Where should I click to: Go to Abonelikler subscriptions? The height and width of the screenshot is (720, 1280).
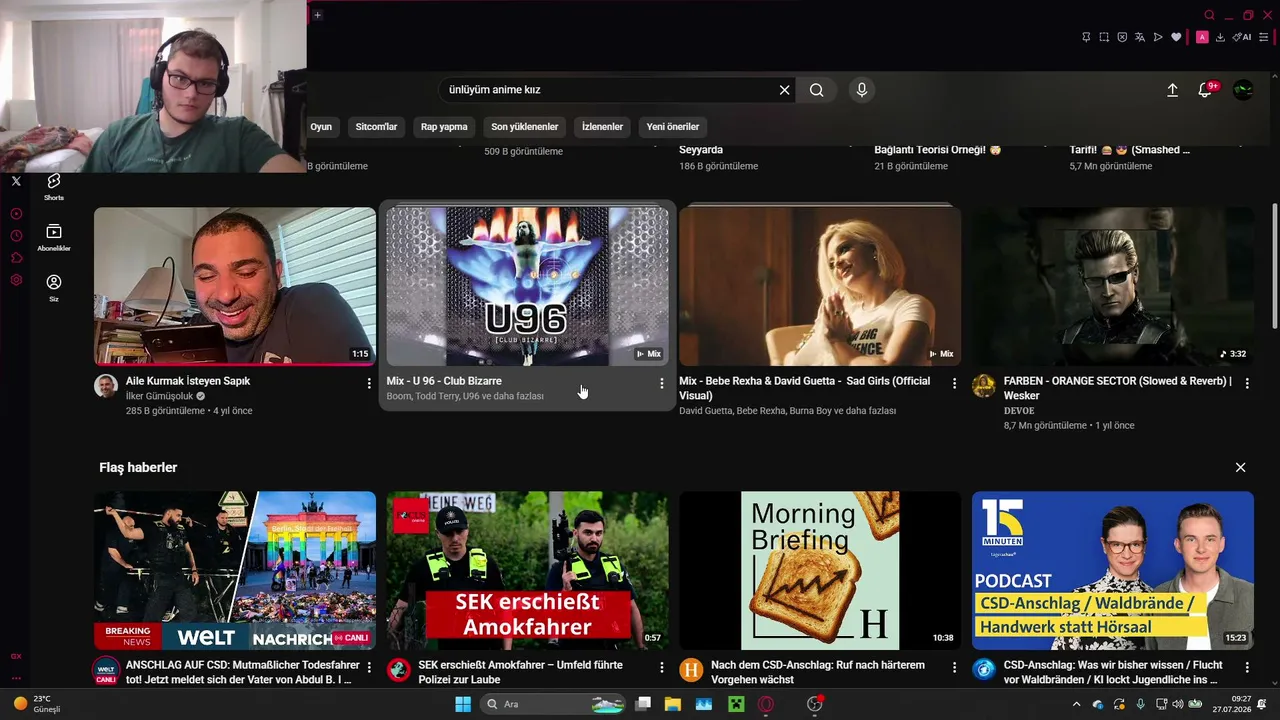(x=54, y=237)
